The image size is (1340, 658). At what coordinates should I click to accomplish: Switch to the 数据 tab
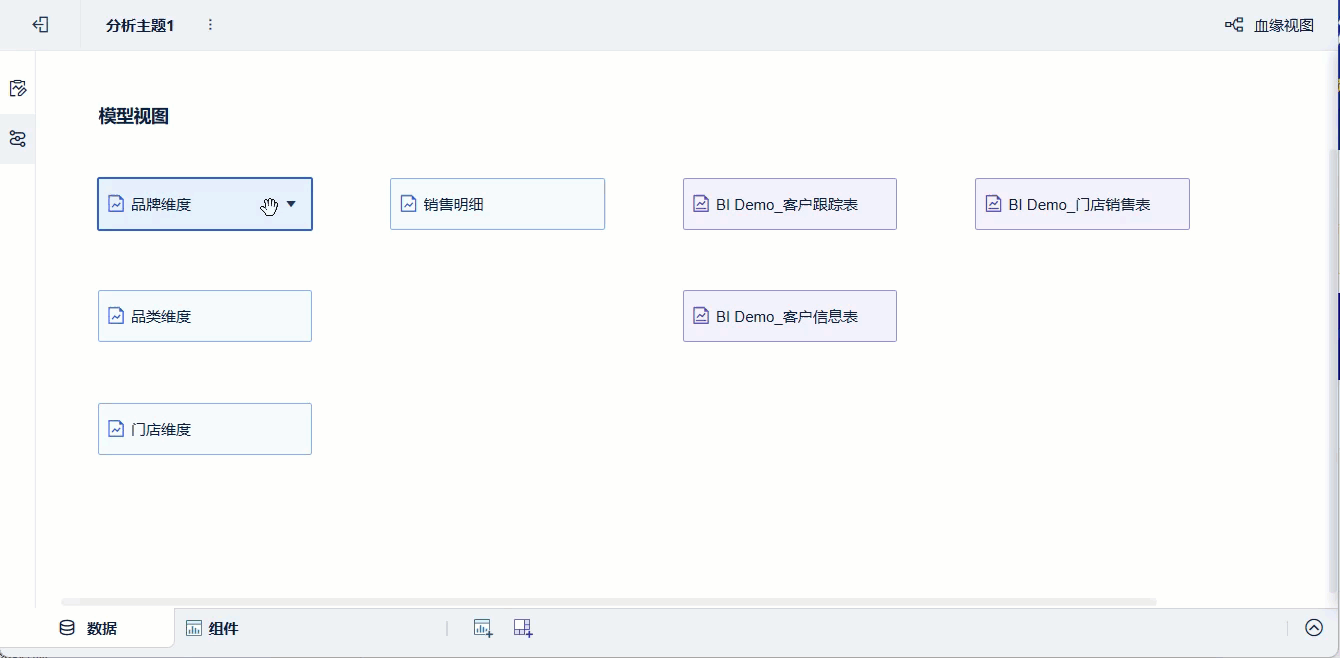[x=88, y=628]
